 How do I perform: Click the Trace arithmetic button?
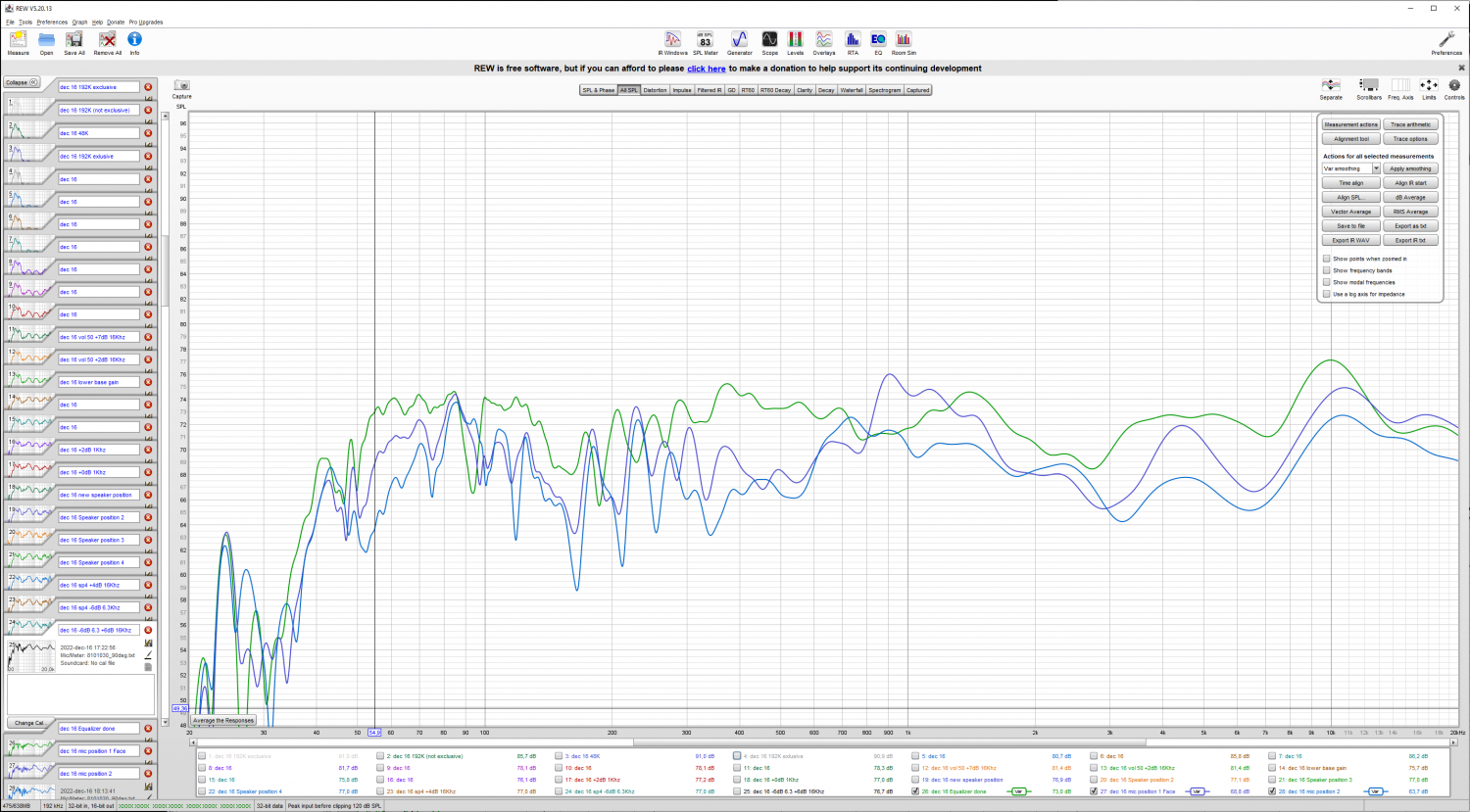tap(1410, 124)
